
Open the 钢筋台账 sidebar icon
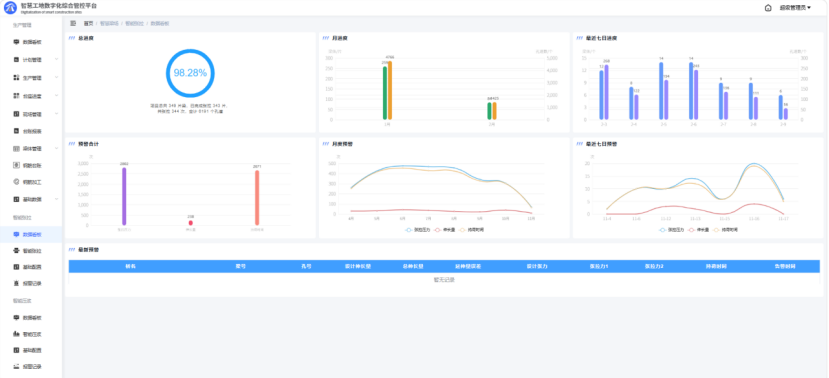tap(16, 165)
